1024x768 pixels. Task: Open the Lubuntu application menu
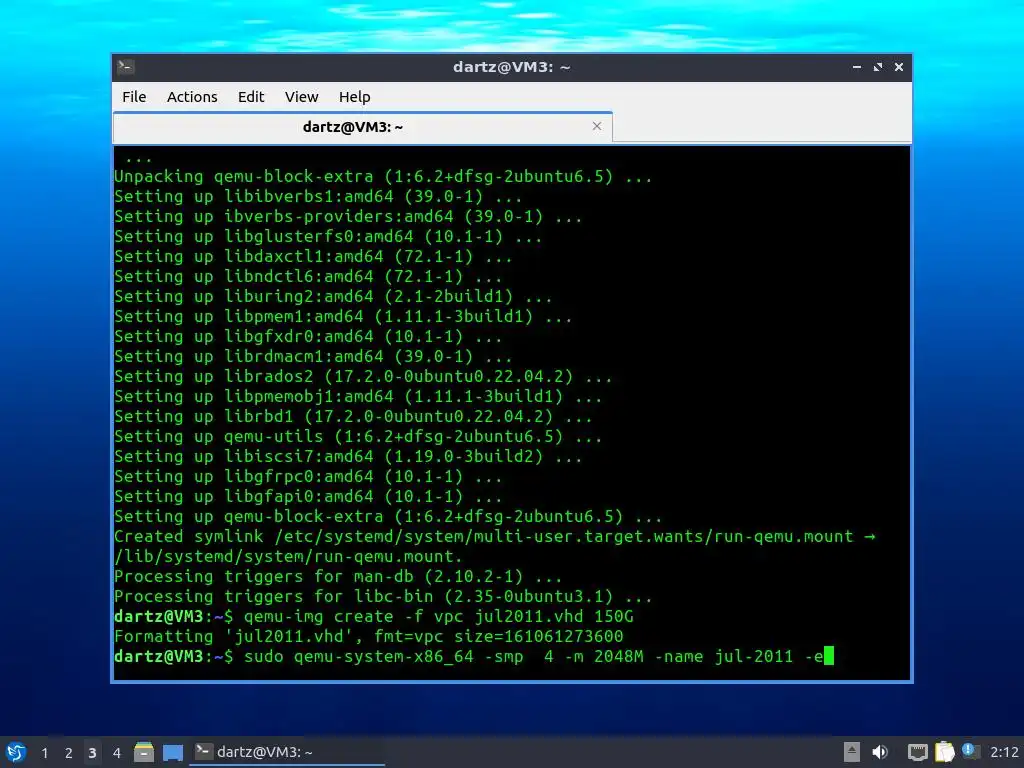tap(16, 752)
